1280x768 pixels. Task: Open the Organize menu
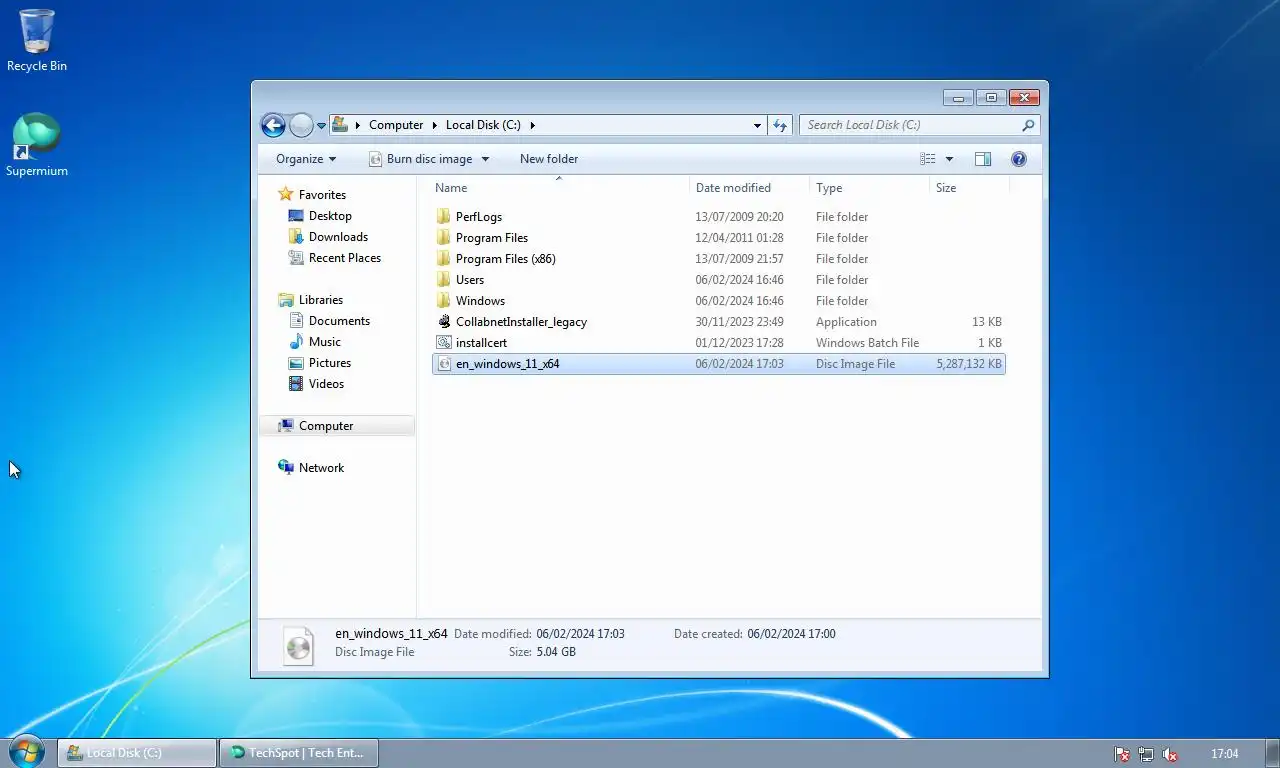coord(306,159)
